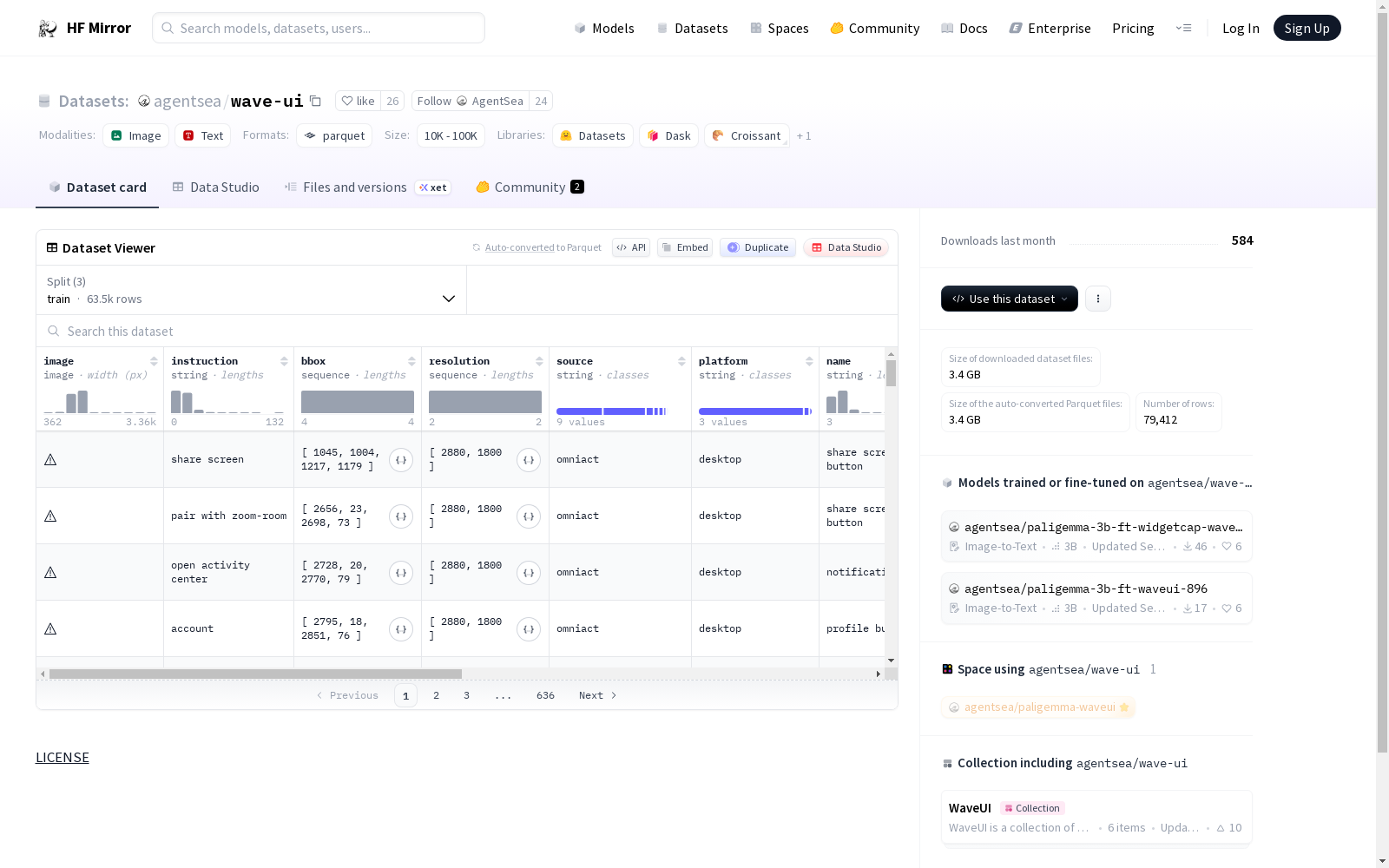Open the Use this dataset dropdown

(x=1010, y=299)
